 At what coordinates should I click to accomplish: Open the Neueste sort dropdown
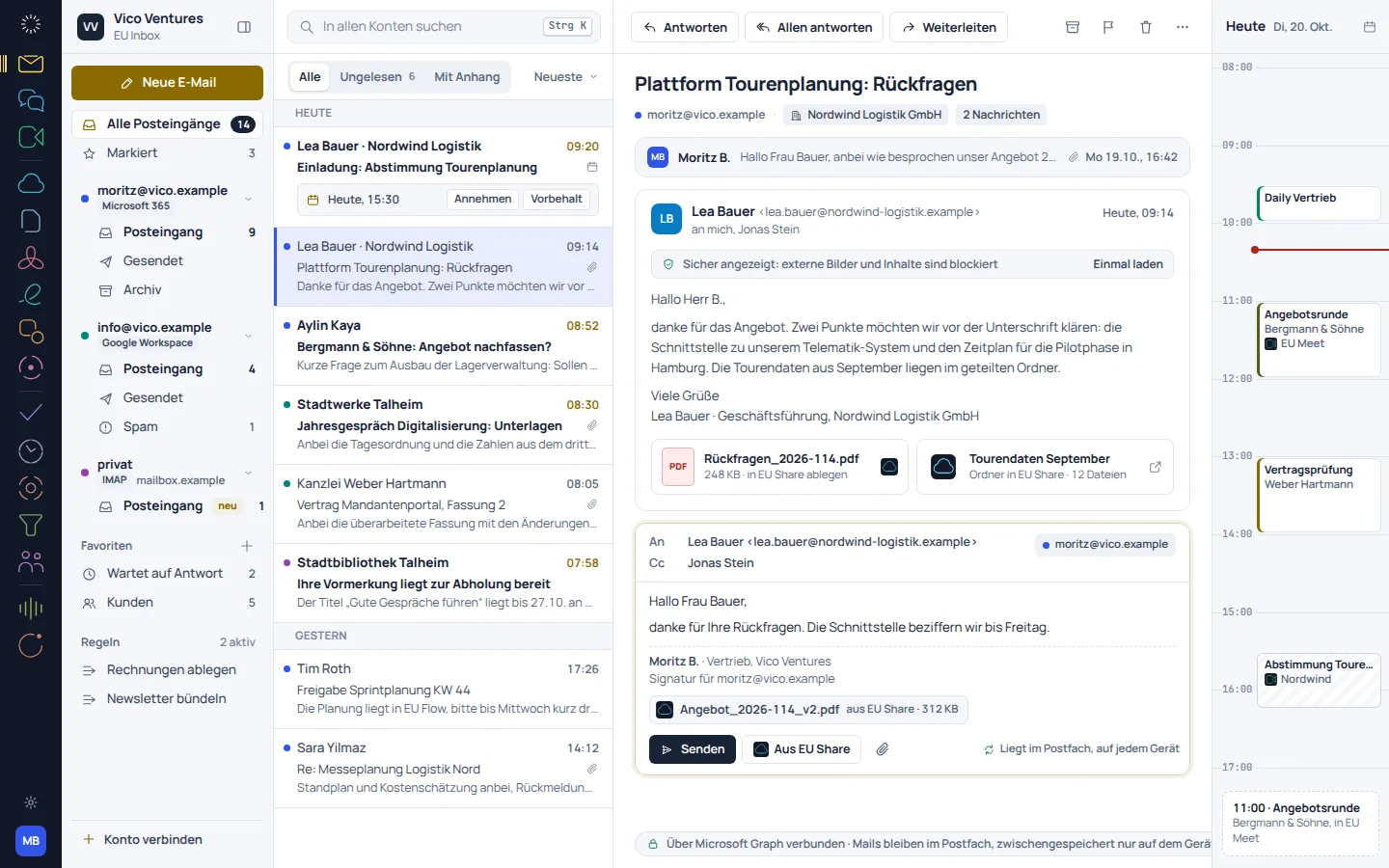point(565,77)
